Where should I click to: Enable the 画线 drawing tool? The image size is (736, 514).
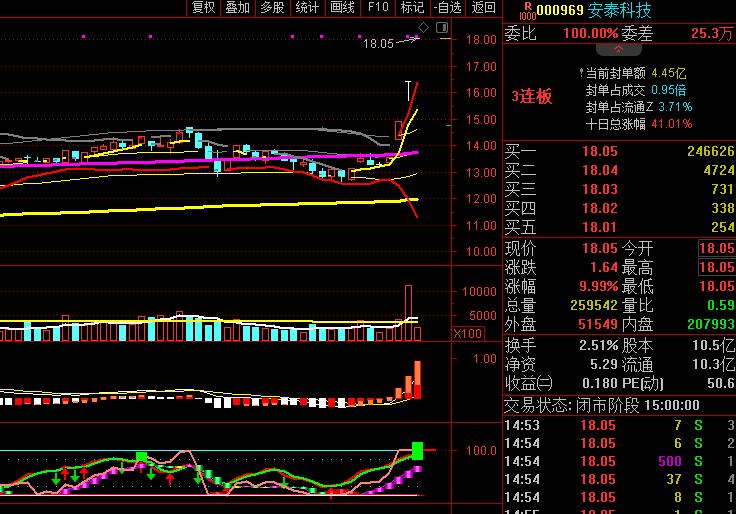(x=342, y=8)
